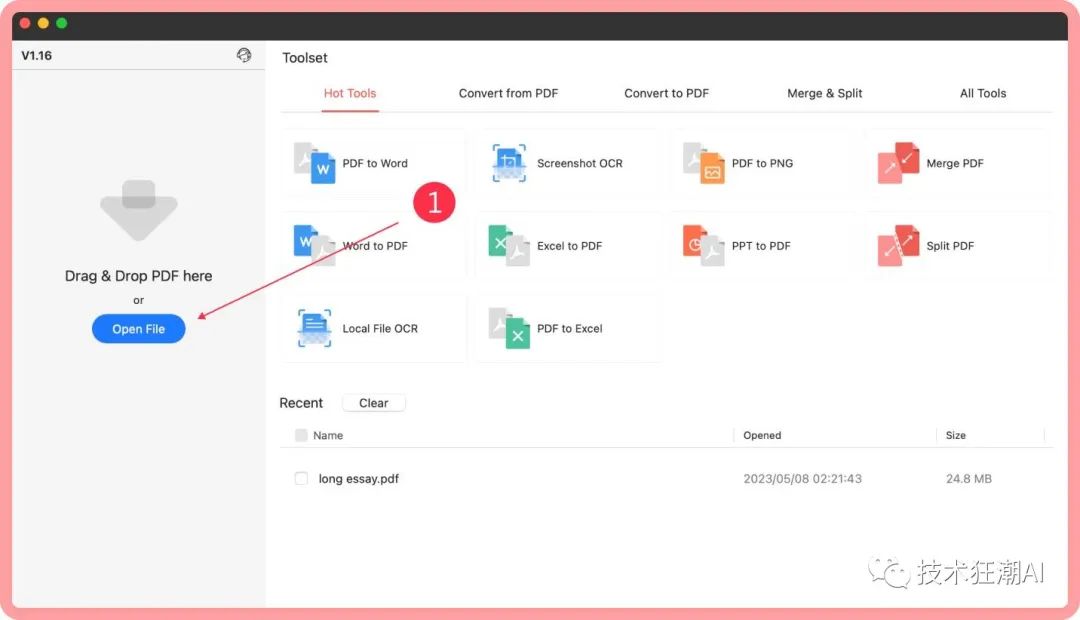Click the Drag & Drop PDF here text
Viewport: 1080px width, 620px height.
click(138, 276)
